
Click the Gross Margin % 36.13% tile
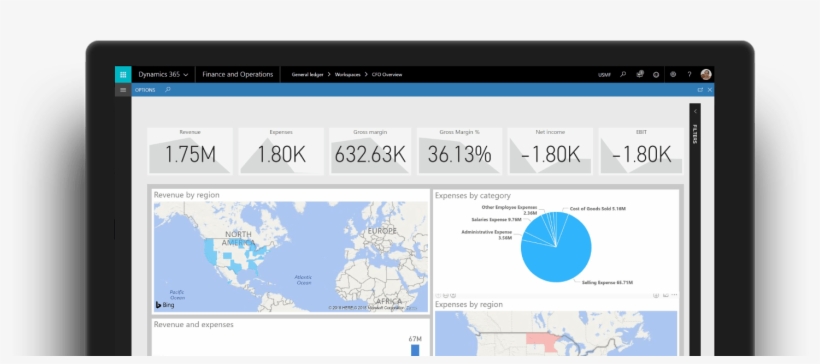(460, 151)
